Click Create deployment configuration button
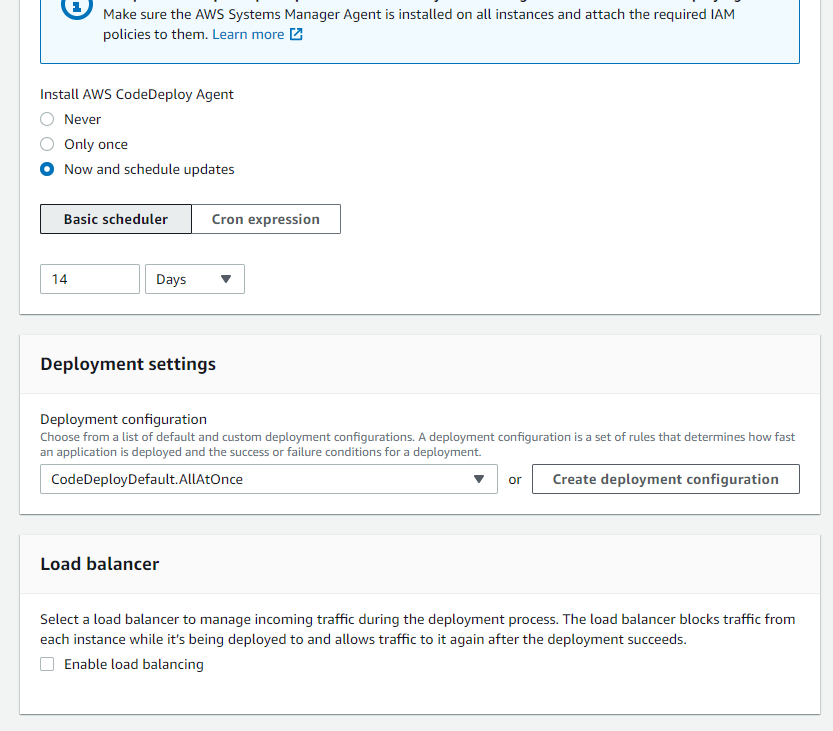Viewport: 833px width, 731px height. [x=666, y=479]
